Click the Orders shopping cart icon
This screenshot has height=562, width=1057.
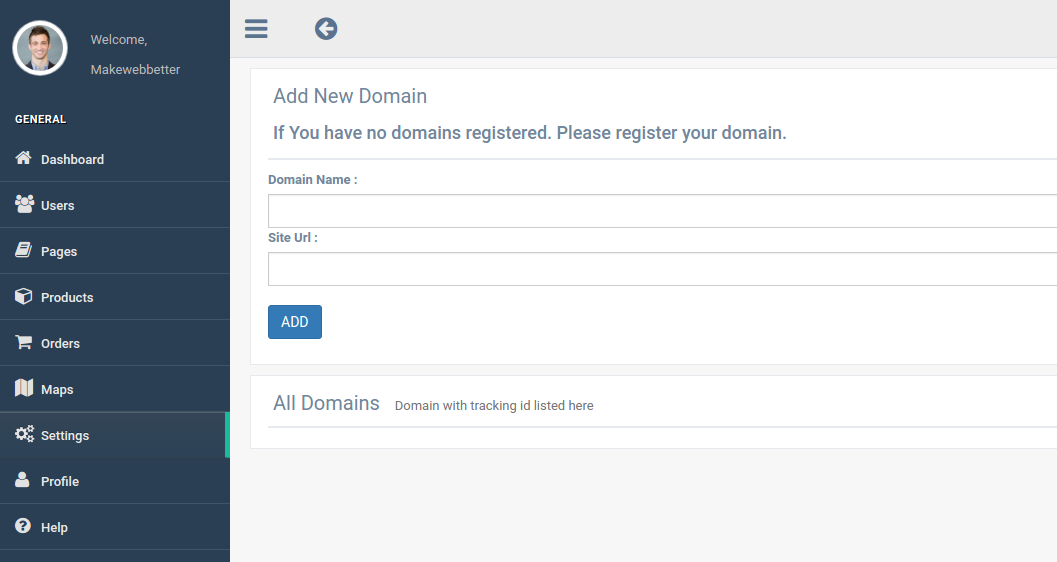(24, 342)
